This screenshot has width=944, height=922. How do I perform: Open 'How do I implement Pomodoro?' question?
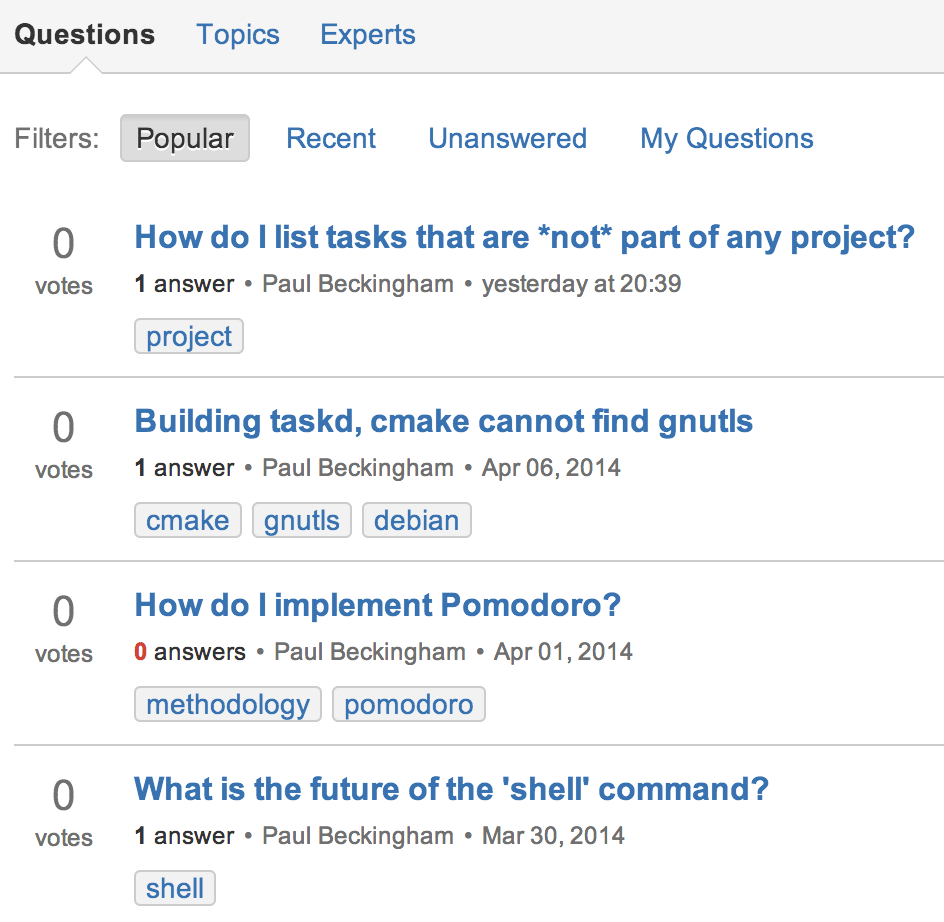tap(377, 605)
